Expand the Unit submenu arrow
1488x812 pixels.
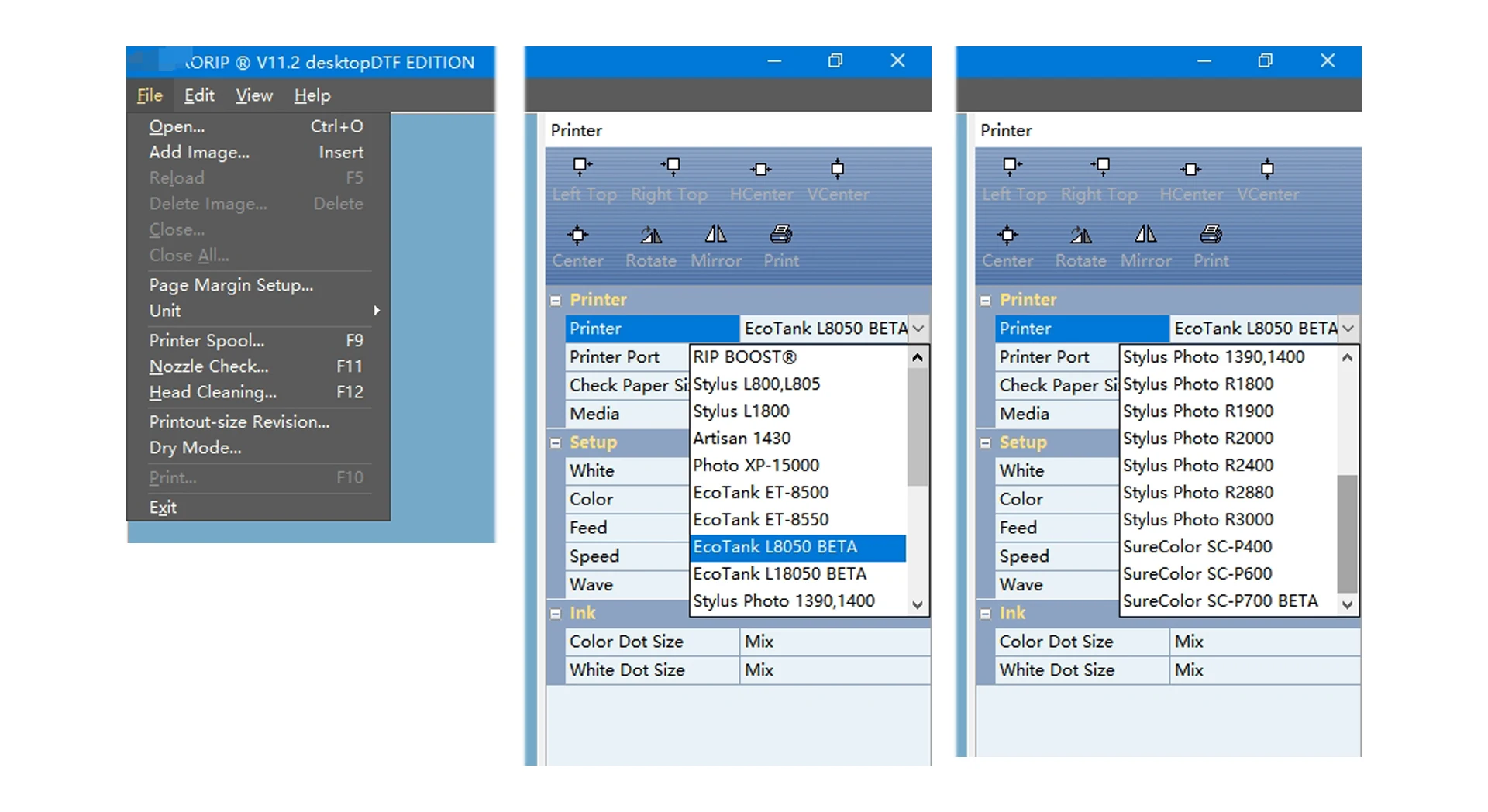coord(377,311)
